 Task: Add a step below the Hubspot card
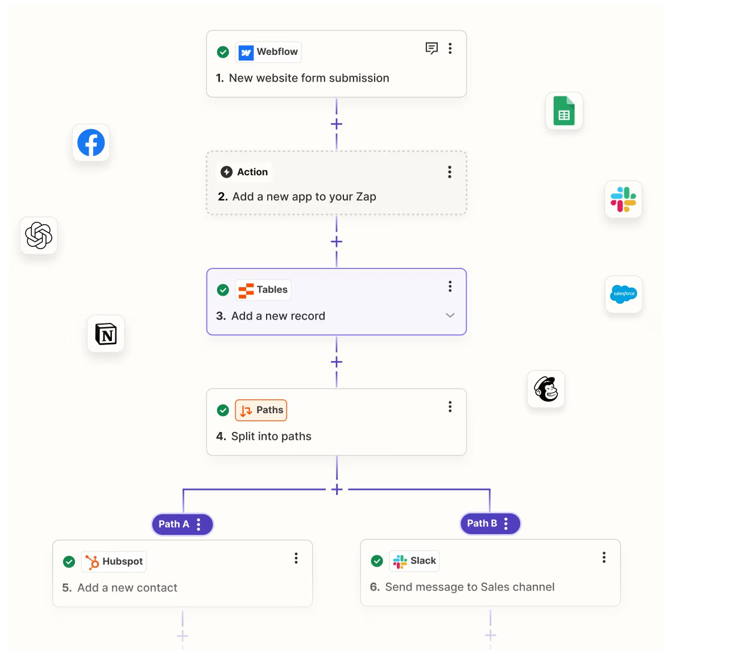pos(182,635)
